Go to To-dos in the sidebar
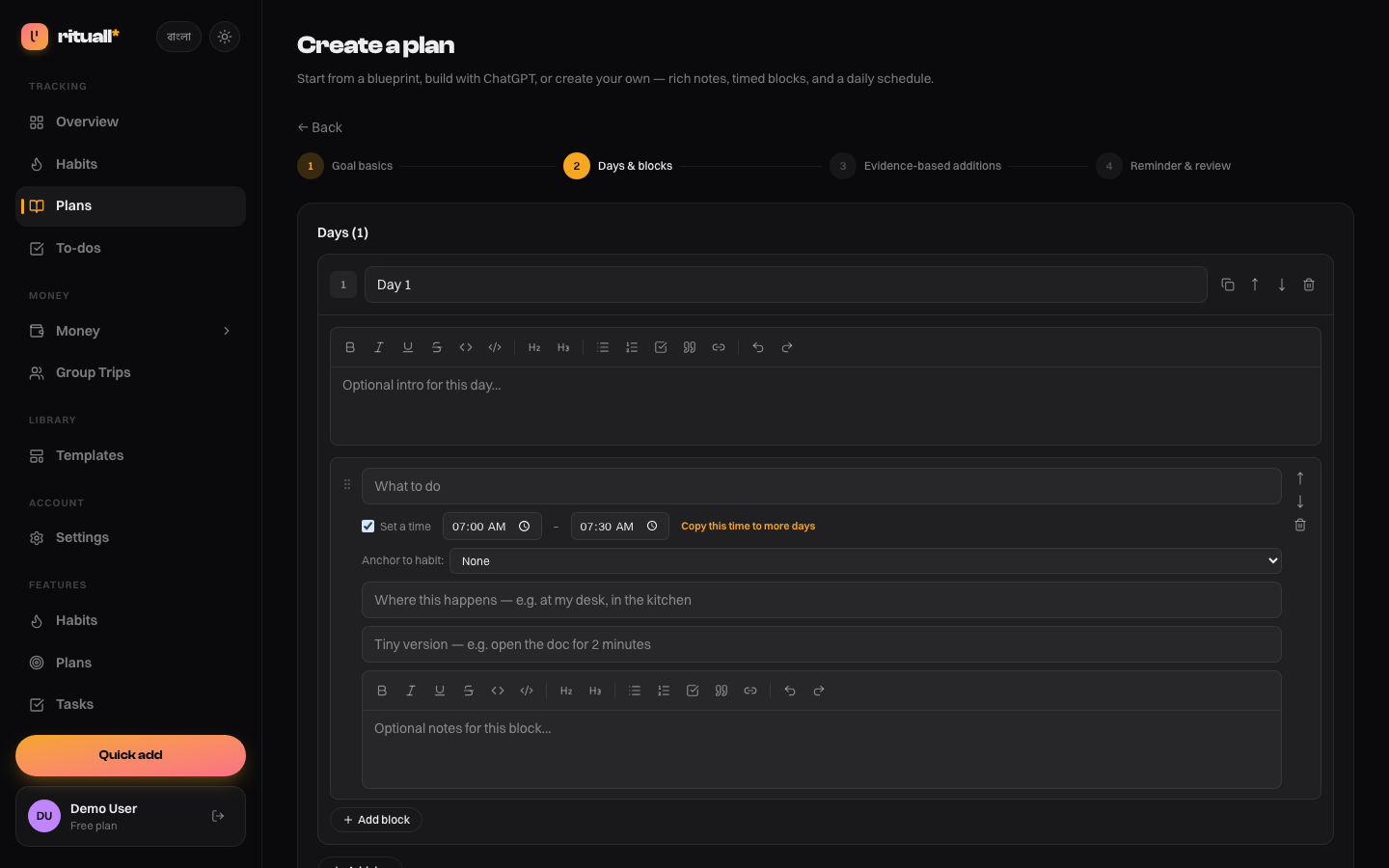 130,249
